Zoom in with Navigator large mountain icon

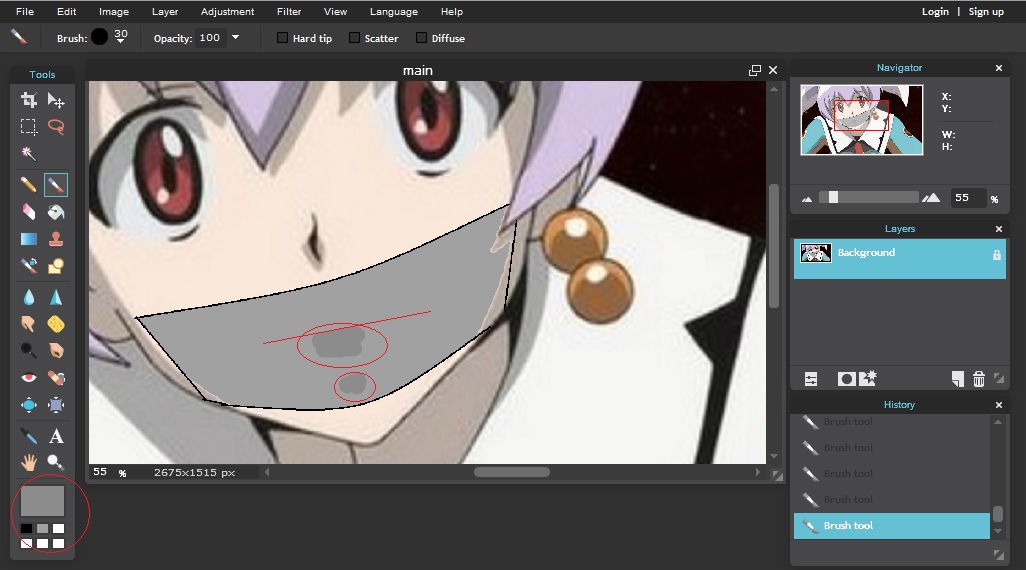tap(930, 198)
